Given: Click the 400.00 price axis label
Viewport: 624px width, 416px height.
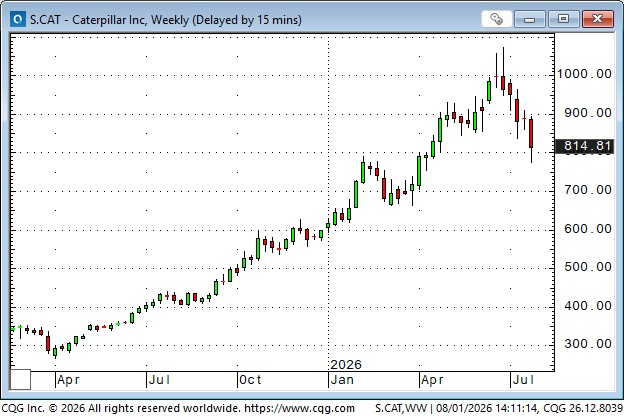Looking at the screenshot, I should pyautogui.click(x=588, y=306).
